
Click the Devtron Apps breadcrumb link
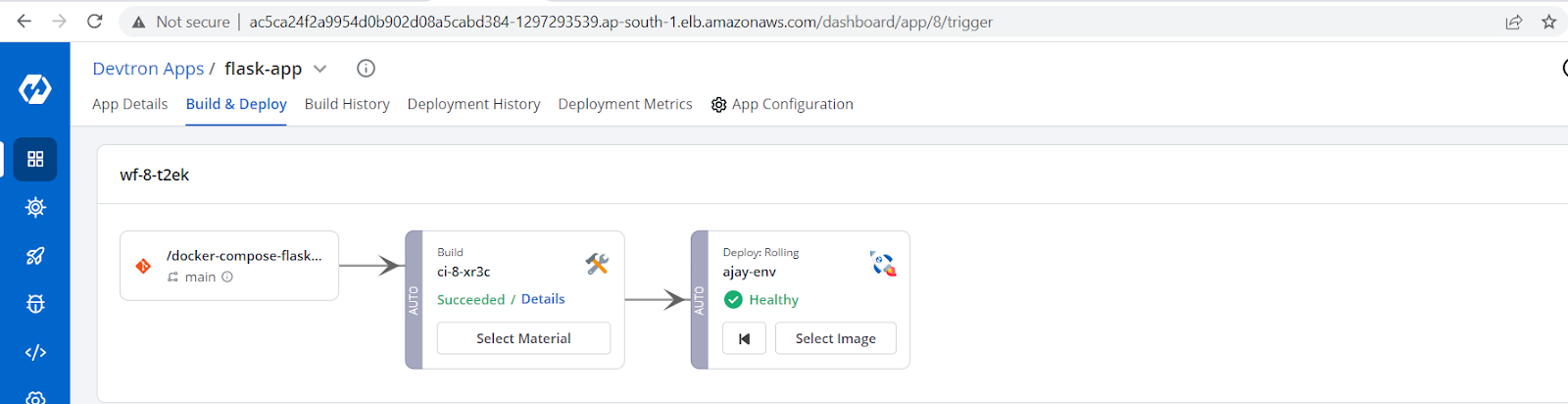pyautogui.click(x=148, y=69)
